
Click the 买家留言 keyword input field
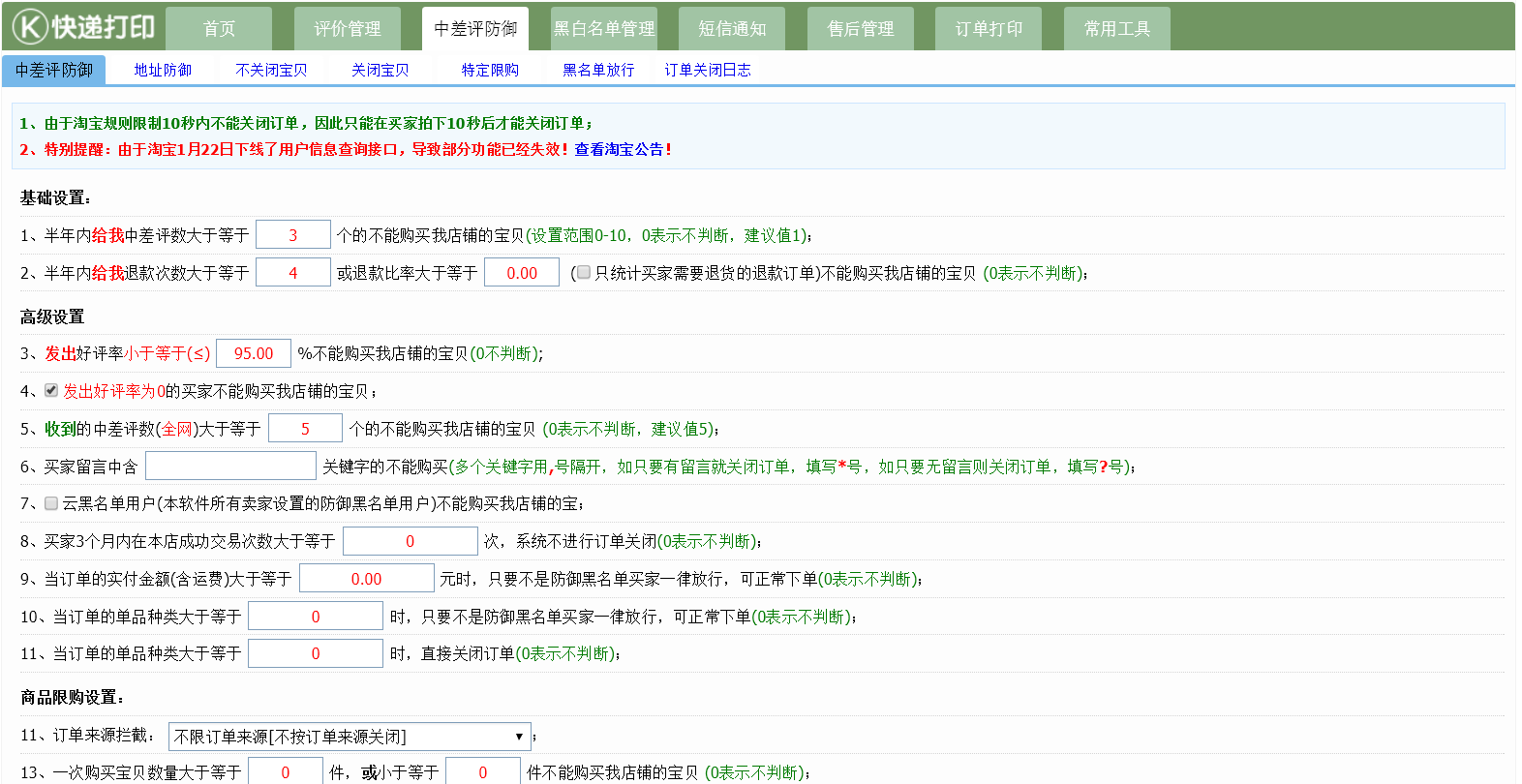[x=230, y=466]
